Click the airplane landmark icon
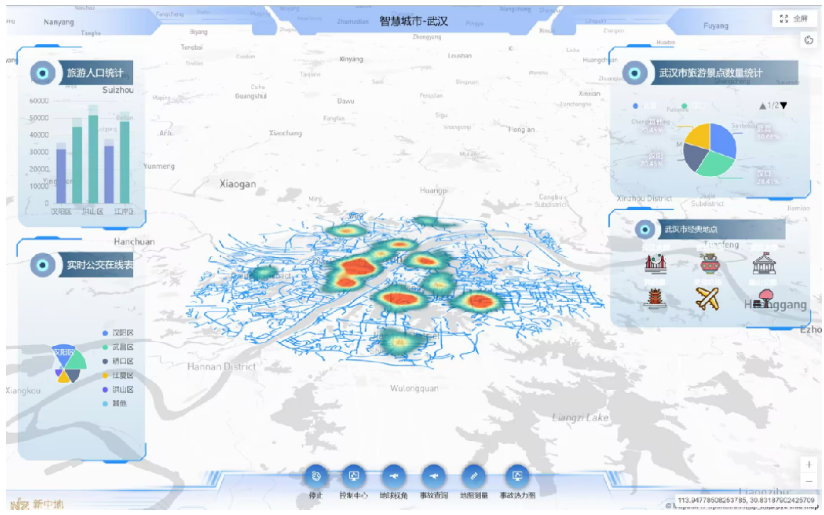The height and width of the screenshot is (515, 824). click(708, 297)
